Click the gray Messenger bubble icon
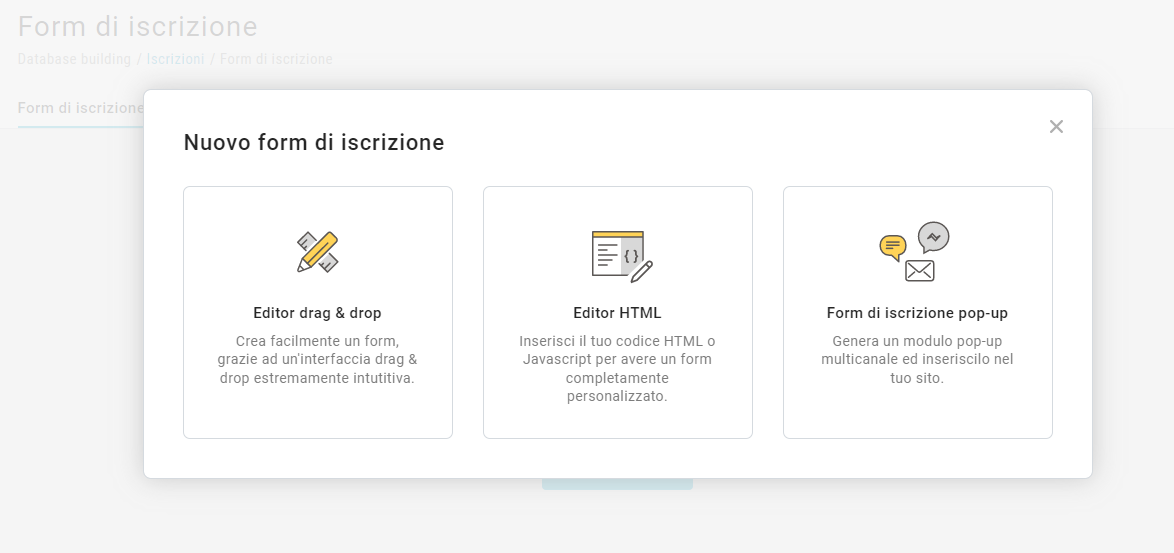1174x553 pixels. 934,236
